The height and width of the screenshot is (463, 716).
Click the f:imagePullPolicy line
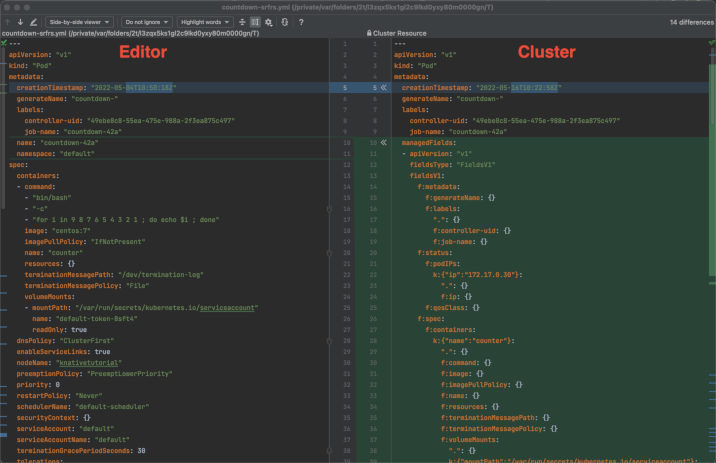tap(482, 385)
